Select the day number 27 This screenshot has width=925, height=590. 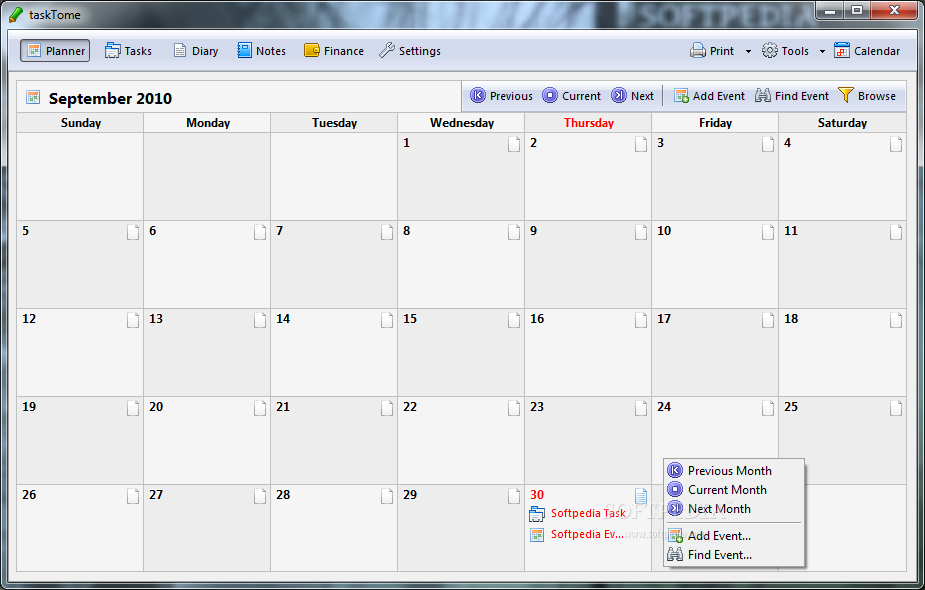156,494
